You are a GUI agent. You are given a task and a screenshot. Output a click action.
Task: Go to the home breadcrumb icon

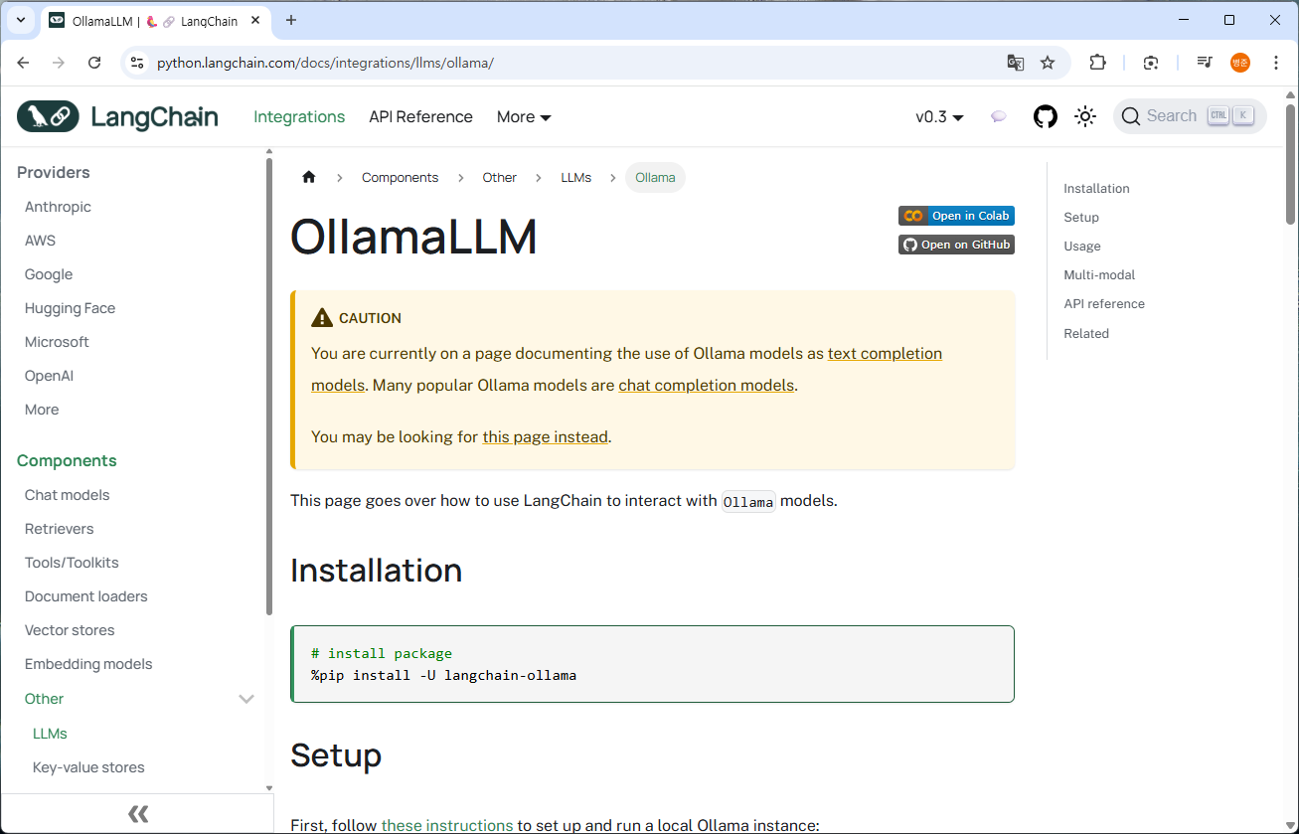[x=308, y=178]
